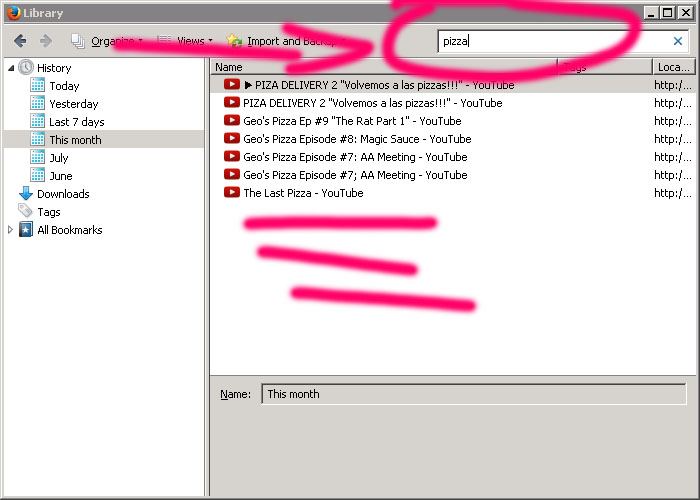Sort by the Location column header
The height and width of the screenshot is (500, 700).
(x=674, y=67)
